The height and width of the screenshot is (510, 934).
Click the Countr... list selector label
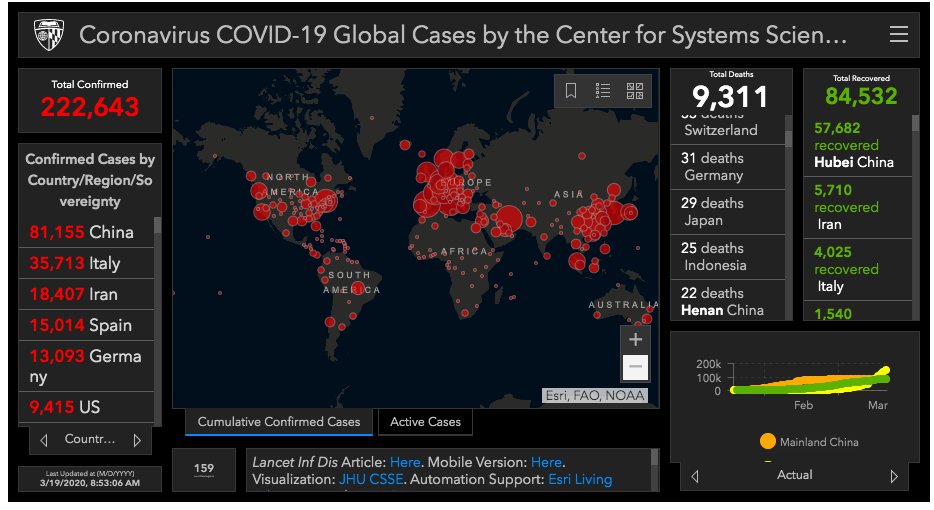(90, 439)
